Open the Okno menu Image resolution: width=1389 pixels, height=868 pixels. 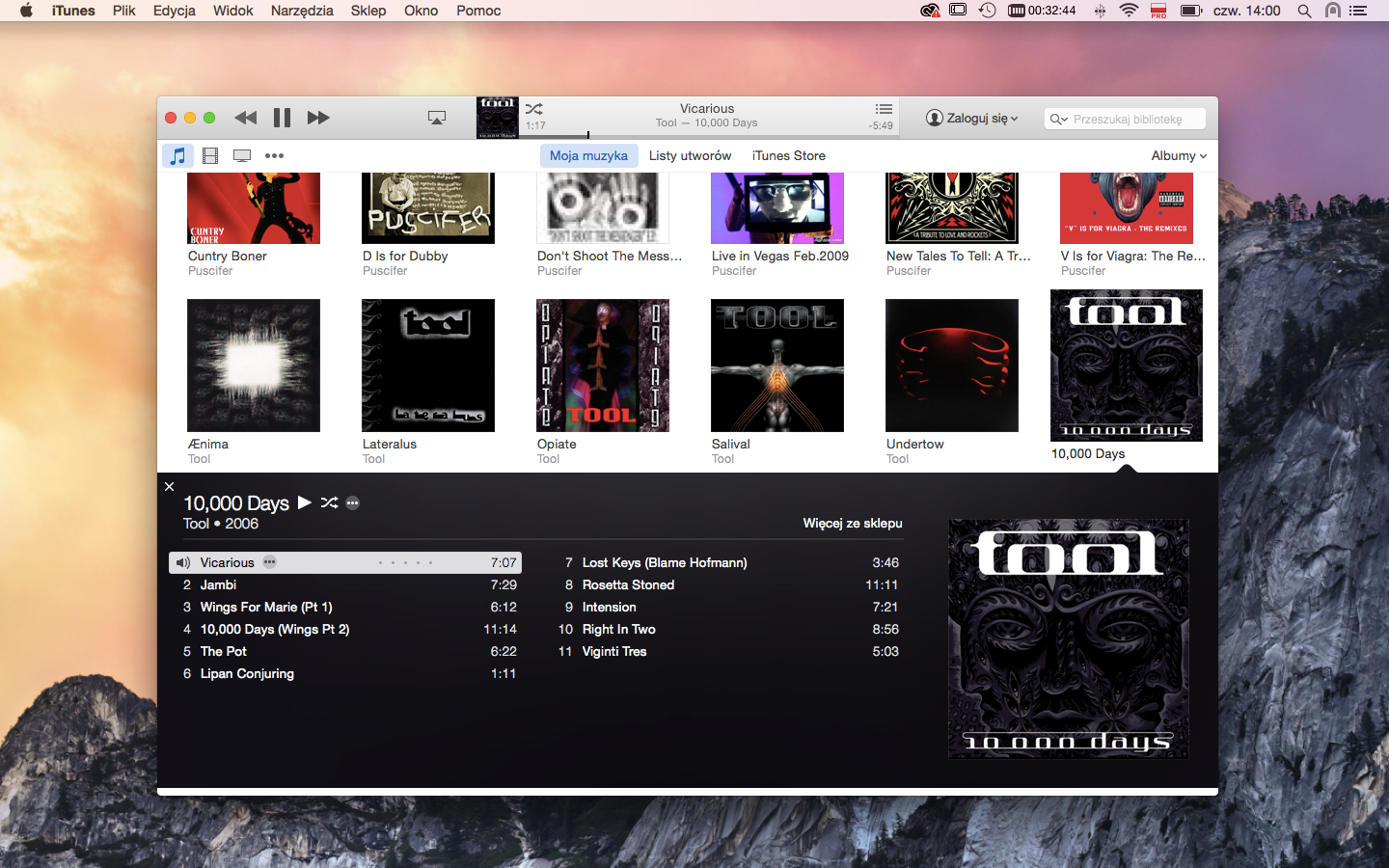[422, 11]
